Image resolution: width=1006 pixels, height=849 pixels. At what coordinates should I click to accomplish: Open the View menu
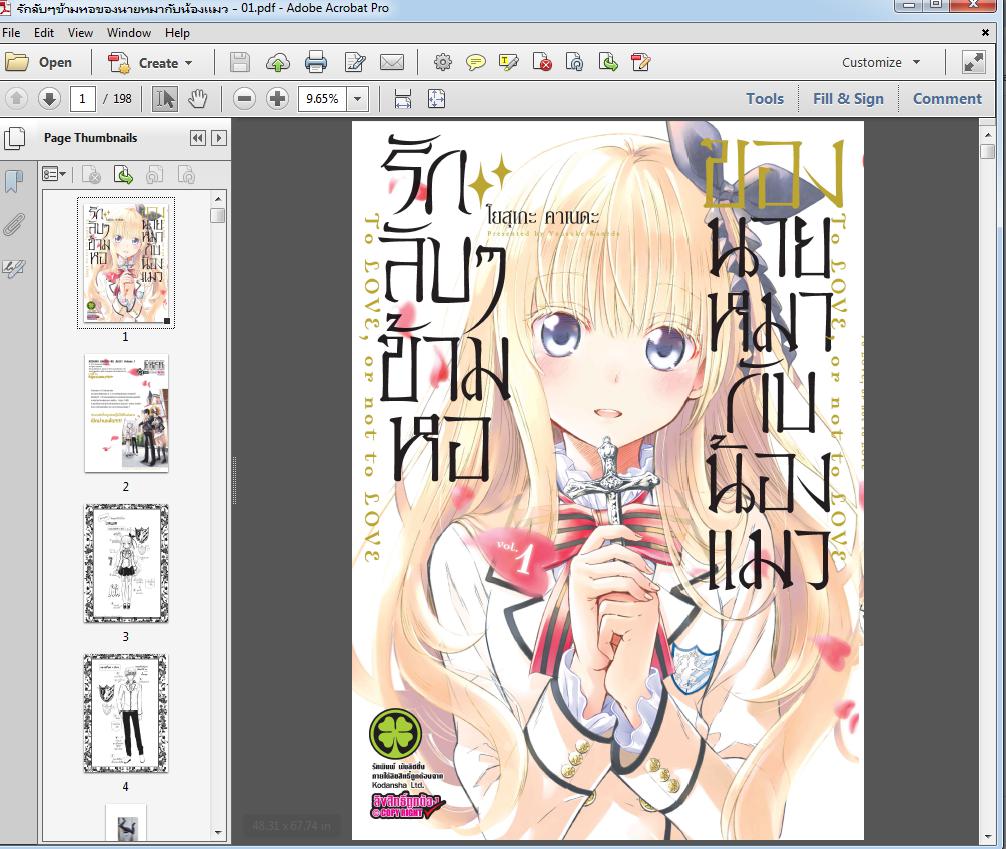80,33
